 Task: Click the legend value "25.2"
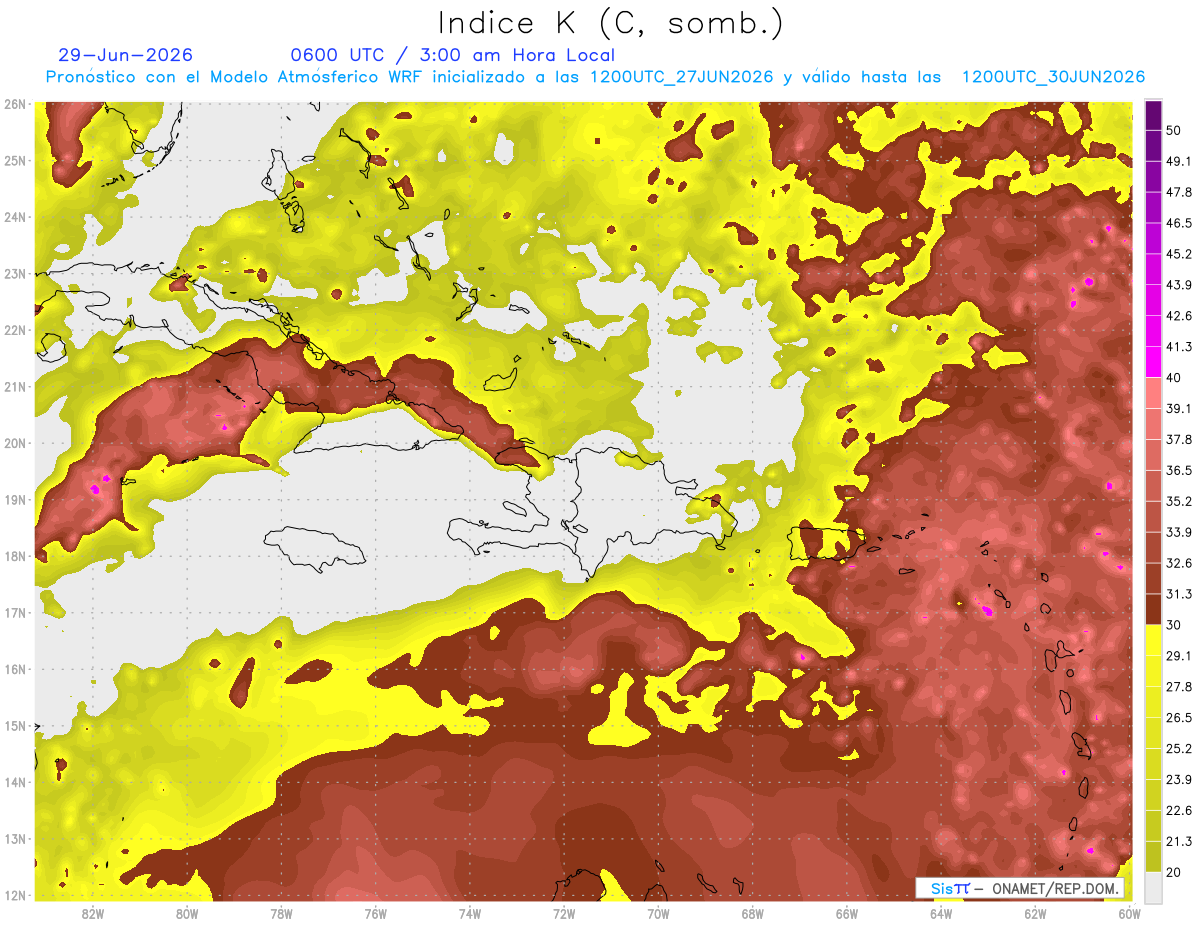(x=1179, y=749)
